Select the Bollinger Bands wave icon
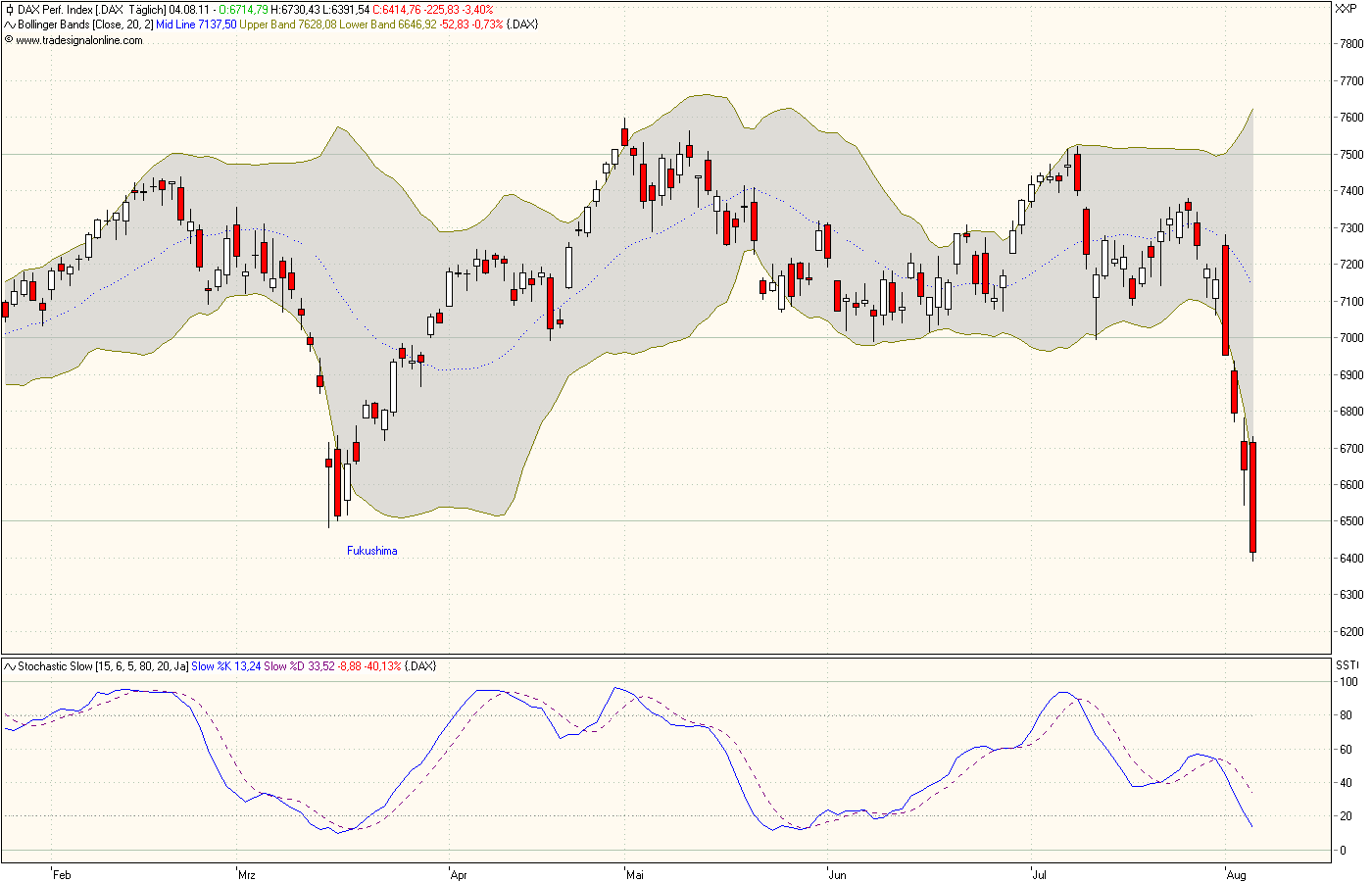Screen dimensions: 1372x882 (x=9, y=24)
